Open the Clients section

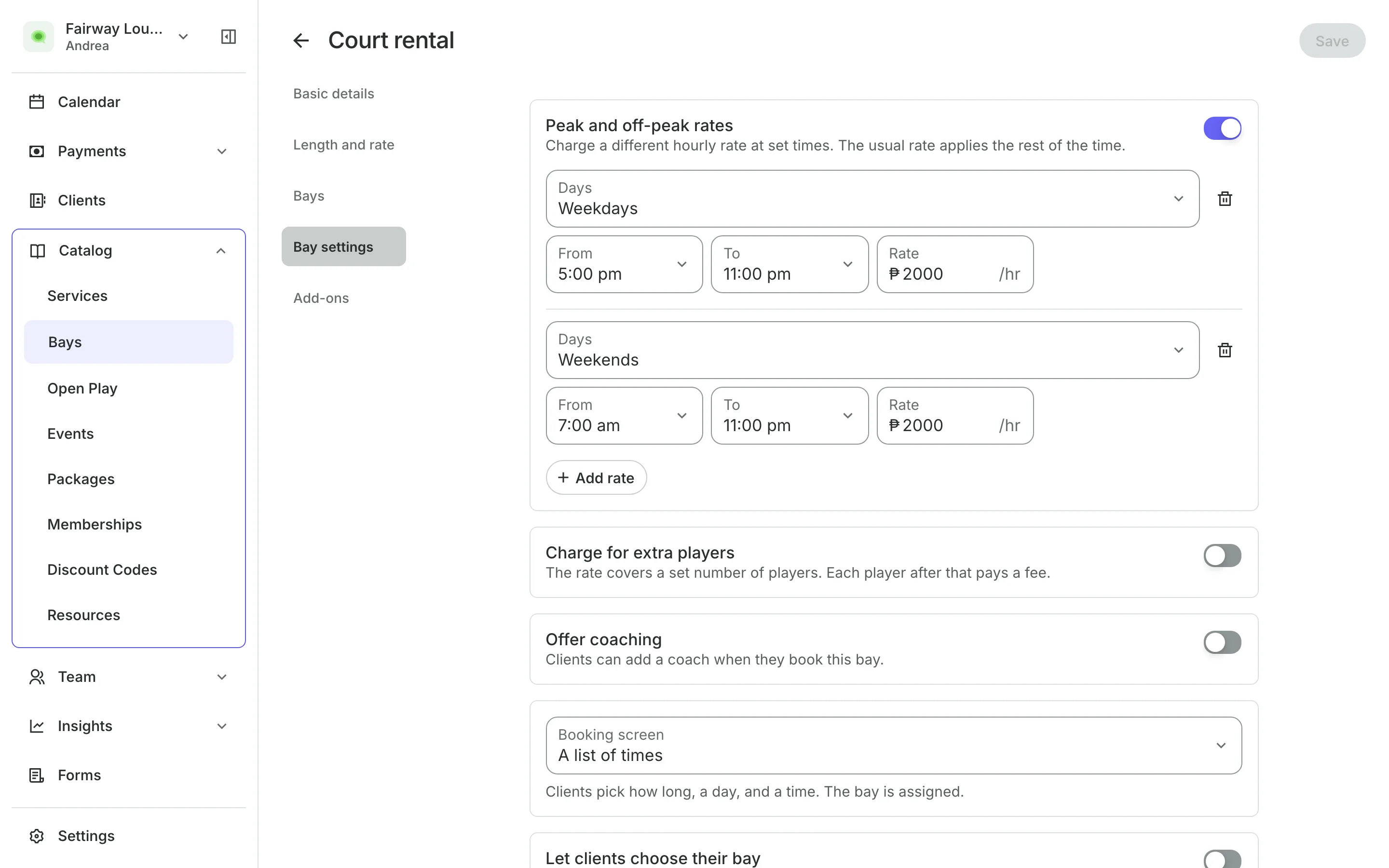[129, 200]
